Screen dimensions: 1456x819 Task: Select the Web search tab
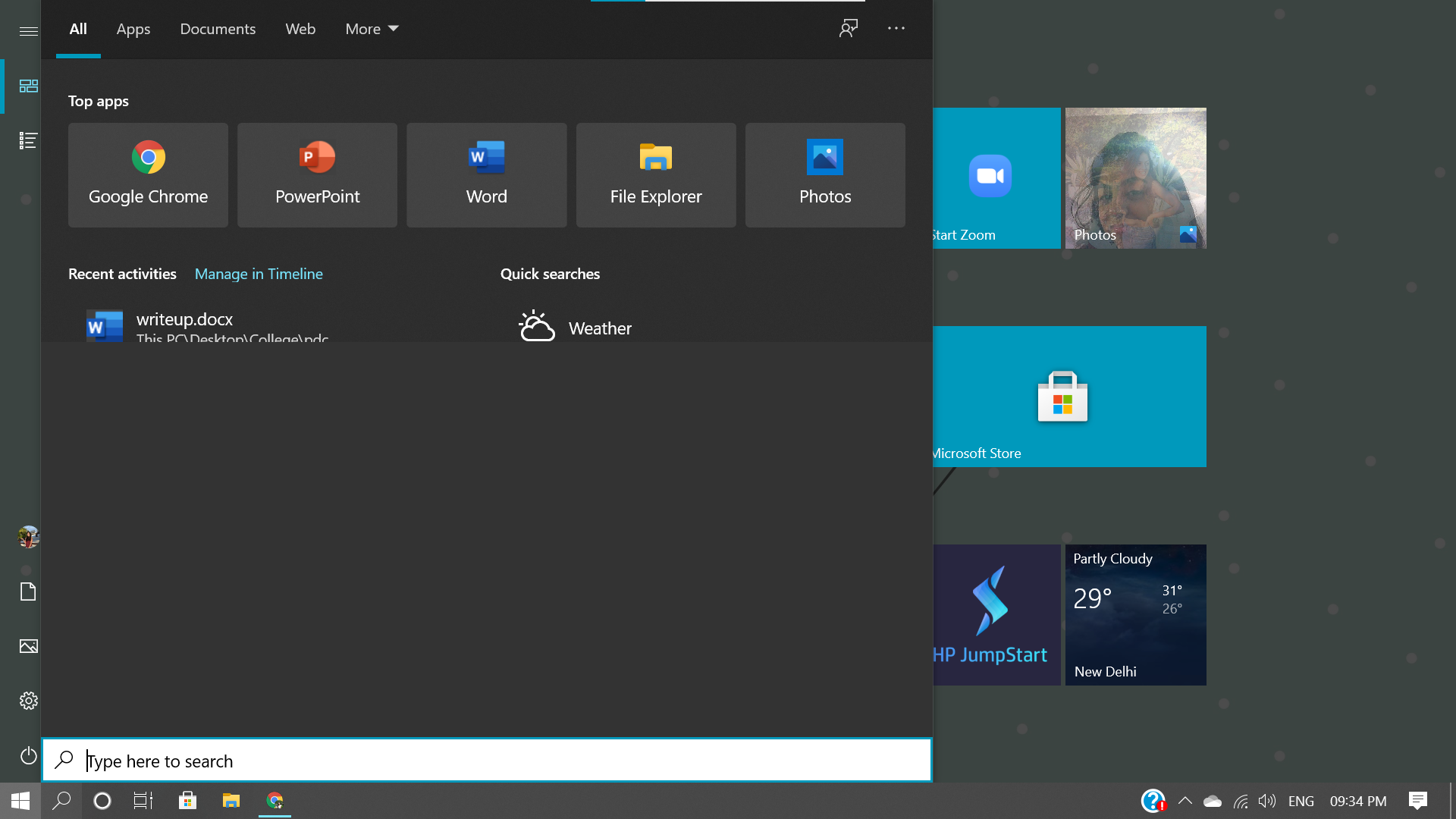[x=300, y=29]
